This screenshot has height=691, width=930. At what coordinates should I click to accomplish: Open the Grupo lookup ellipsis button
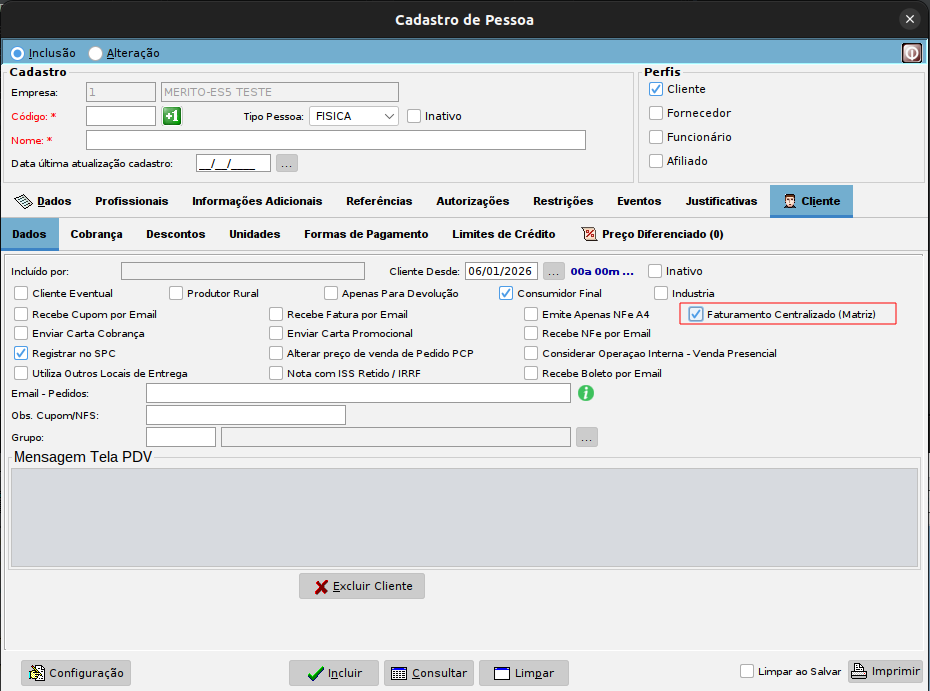[x=587, y=437]
